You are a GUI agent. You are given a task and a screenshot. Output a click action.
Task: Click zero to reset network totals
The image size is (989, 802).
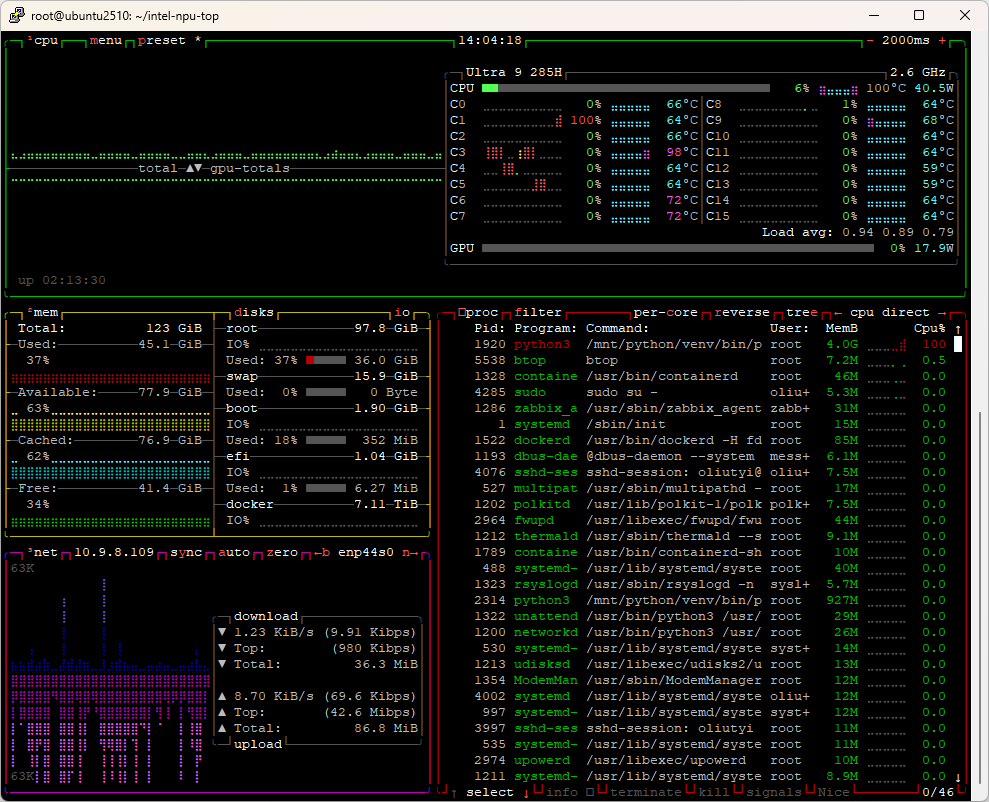[x=282, y=553]
